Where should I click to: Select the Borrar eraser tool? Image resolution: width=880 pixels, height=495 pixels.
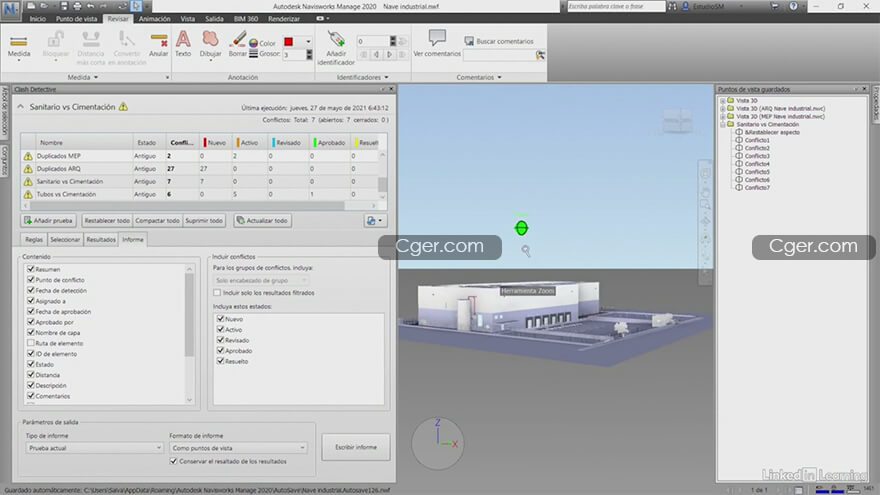(x=237, y=45)
